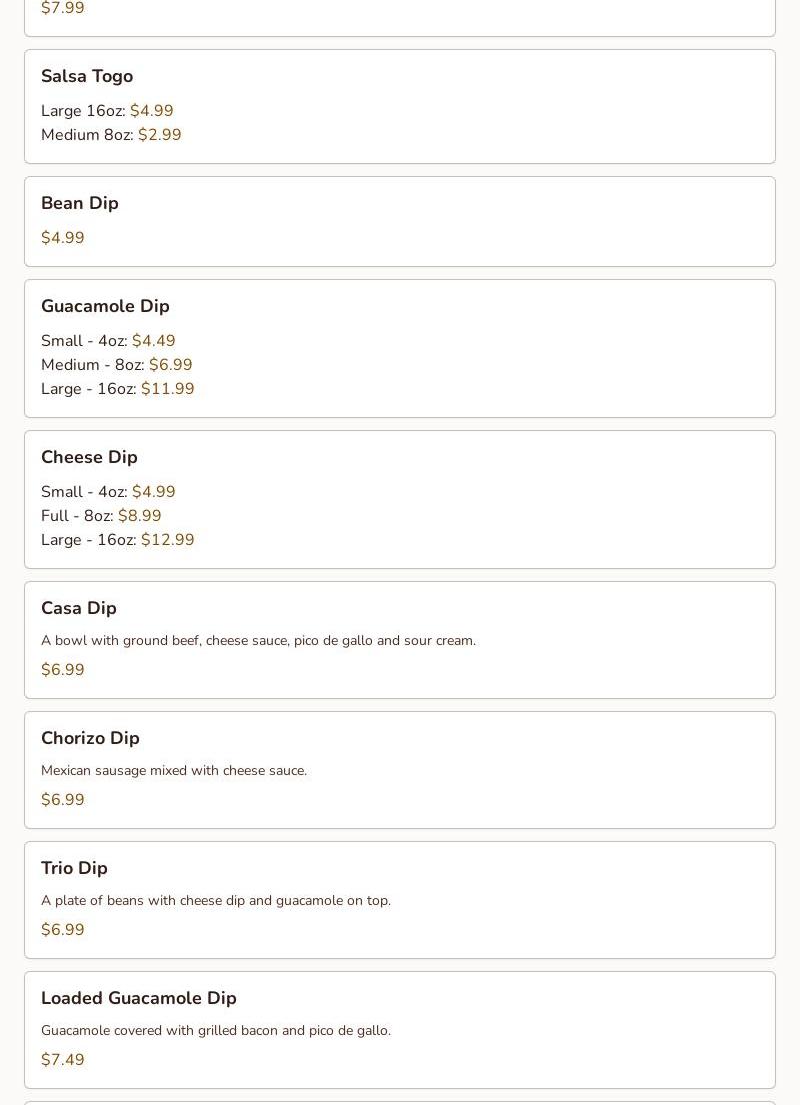This screenshot has height=1105, width=800.
Task: Click the Trio Dip description text
Action: coord(216,901)
